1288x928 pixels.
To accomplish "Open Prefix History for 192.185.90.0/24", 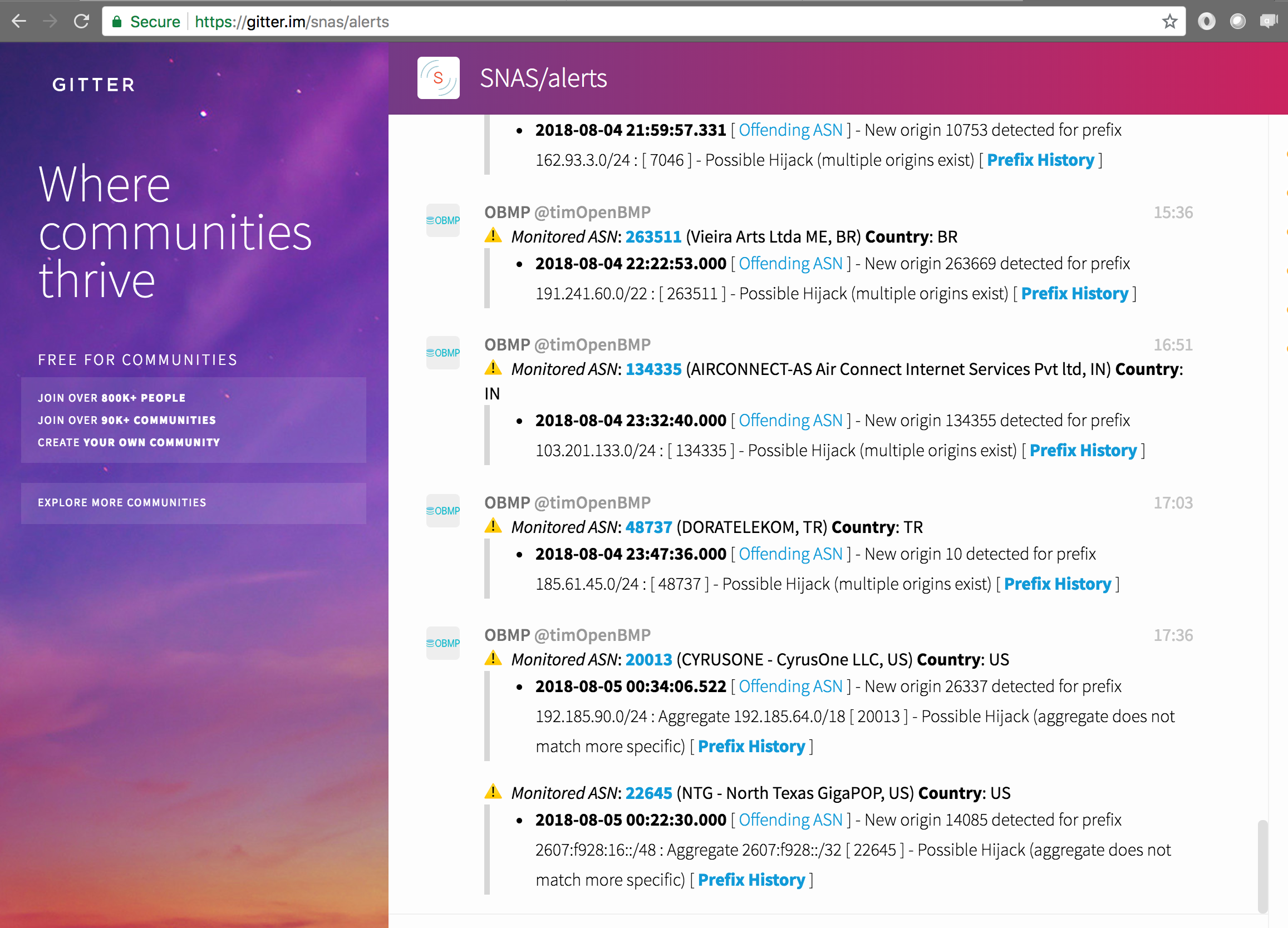I will [x=751, y=747].
